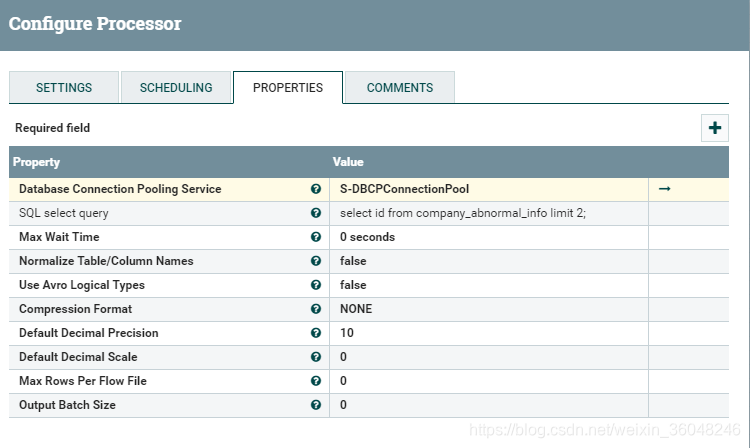
Task: Show help for Database Connection Pooling Service
Action: [x=316, y=189]
